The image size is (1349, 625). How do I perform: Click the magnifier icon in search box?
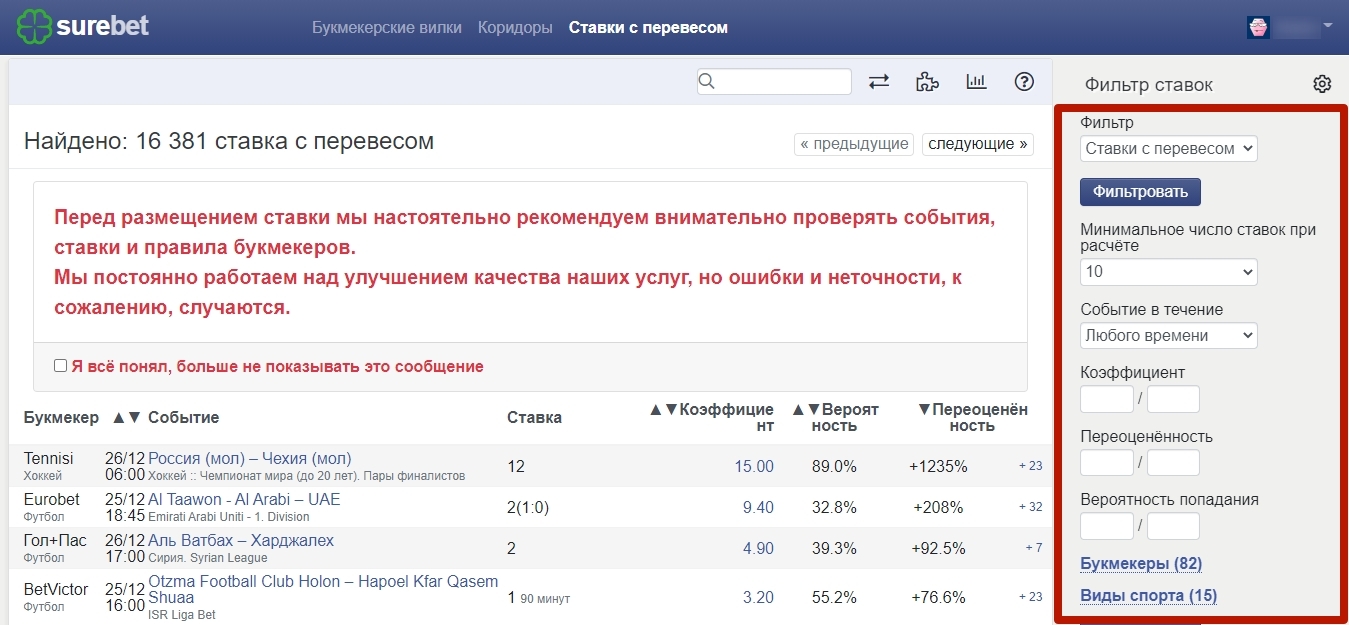707,82
